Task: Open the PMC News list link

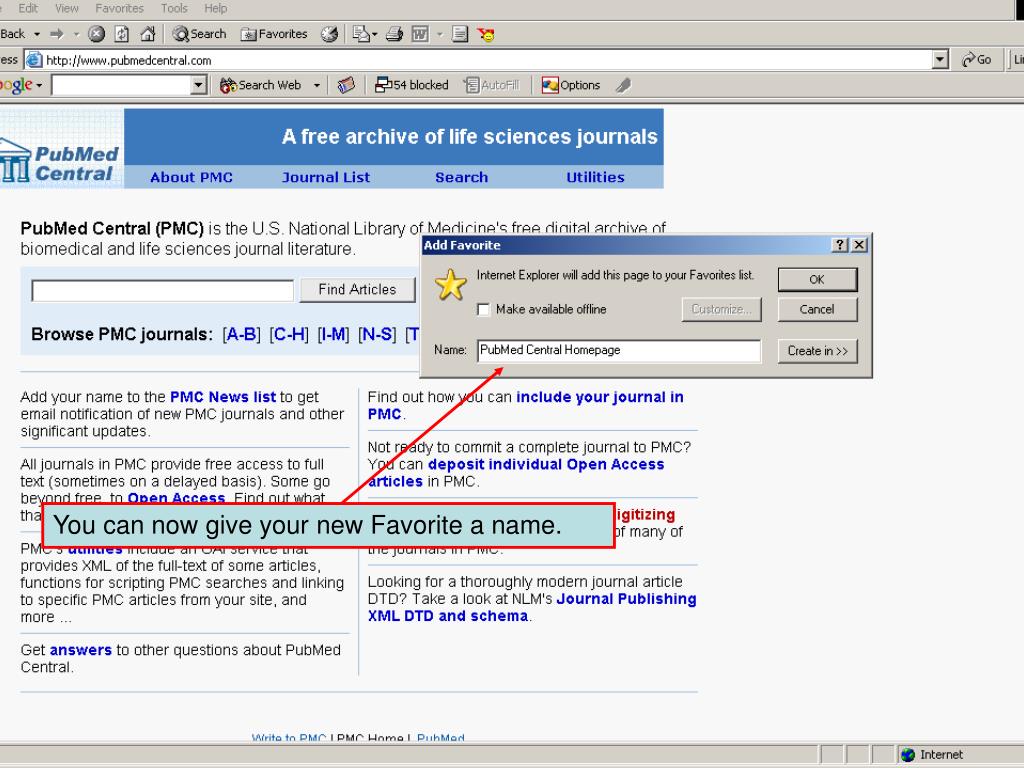Action: point(223,397)
